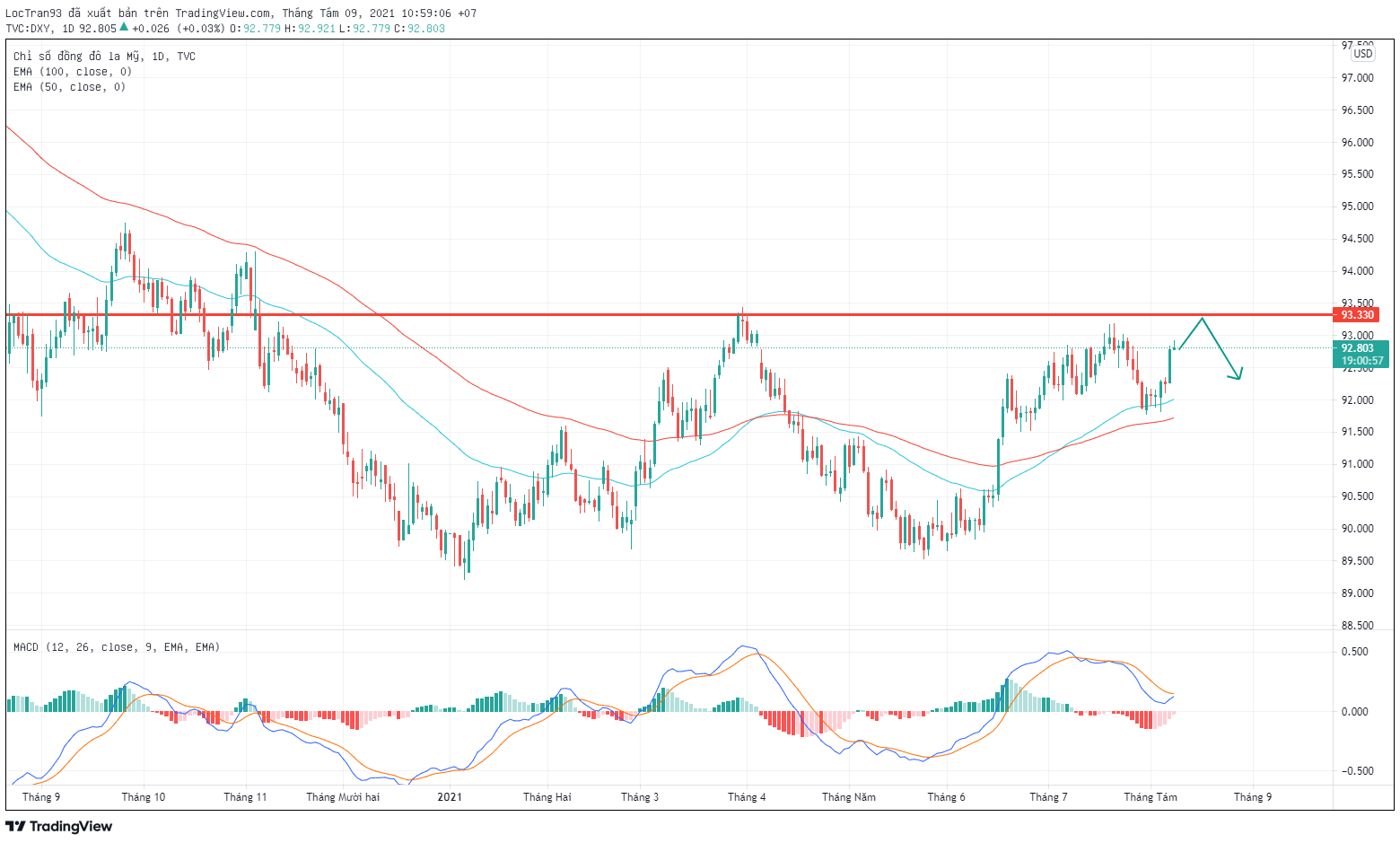Click the 96.000 price axis value

(x=1357, y=143)
